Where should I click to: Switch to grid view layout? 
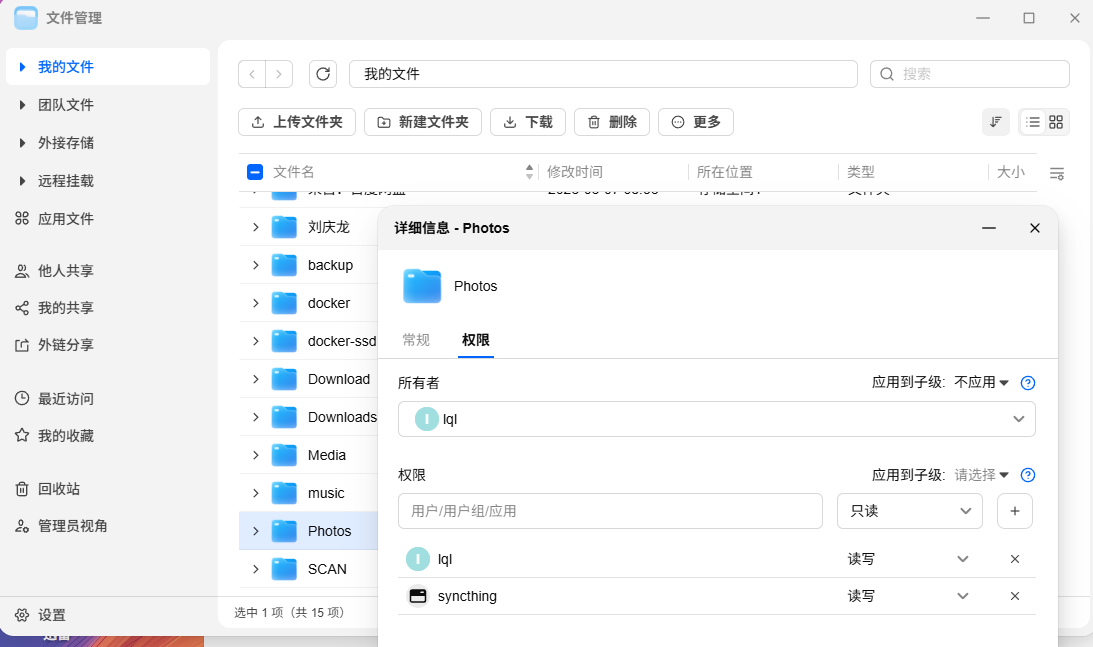[1056, 122]
